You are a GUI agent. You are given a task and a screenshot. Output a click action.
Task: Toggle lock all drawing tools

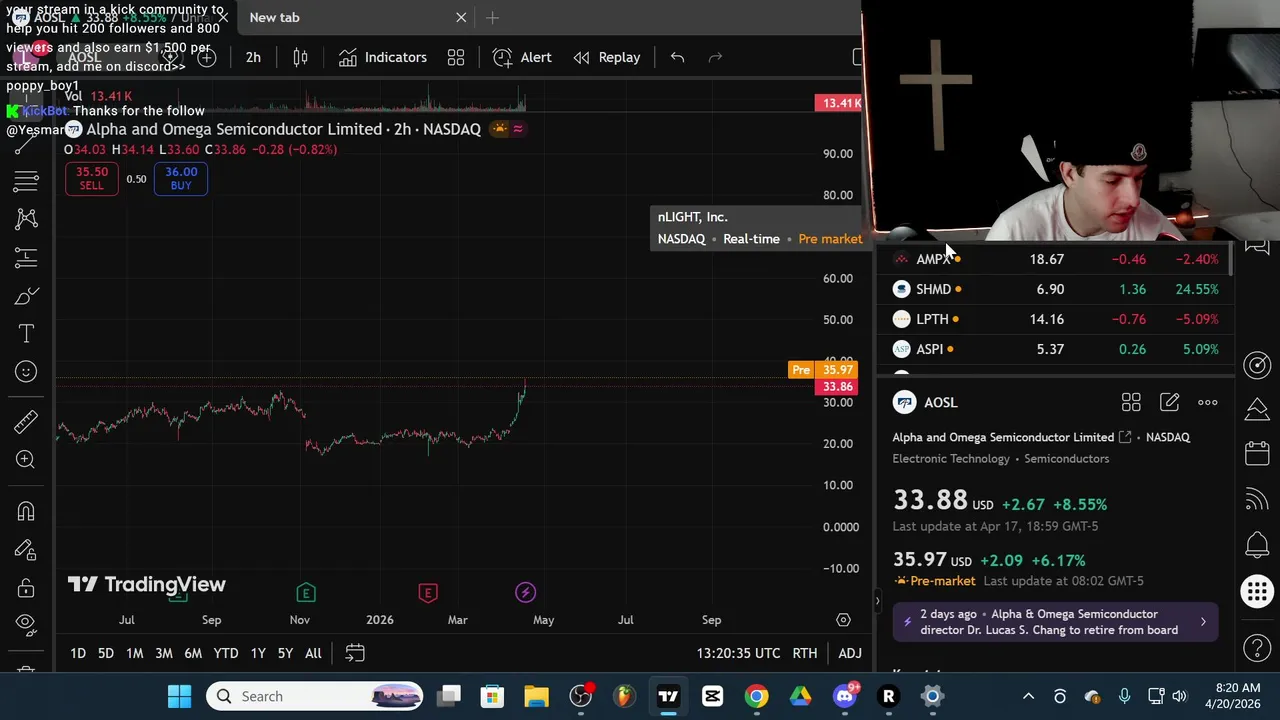pyautogui.click(x=26, y=588)
